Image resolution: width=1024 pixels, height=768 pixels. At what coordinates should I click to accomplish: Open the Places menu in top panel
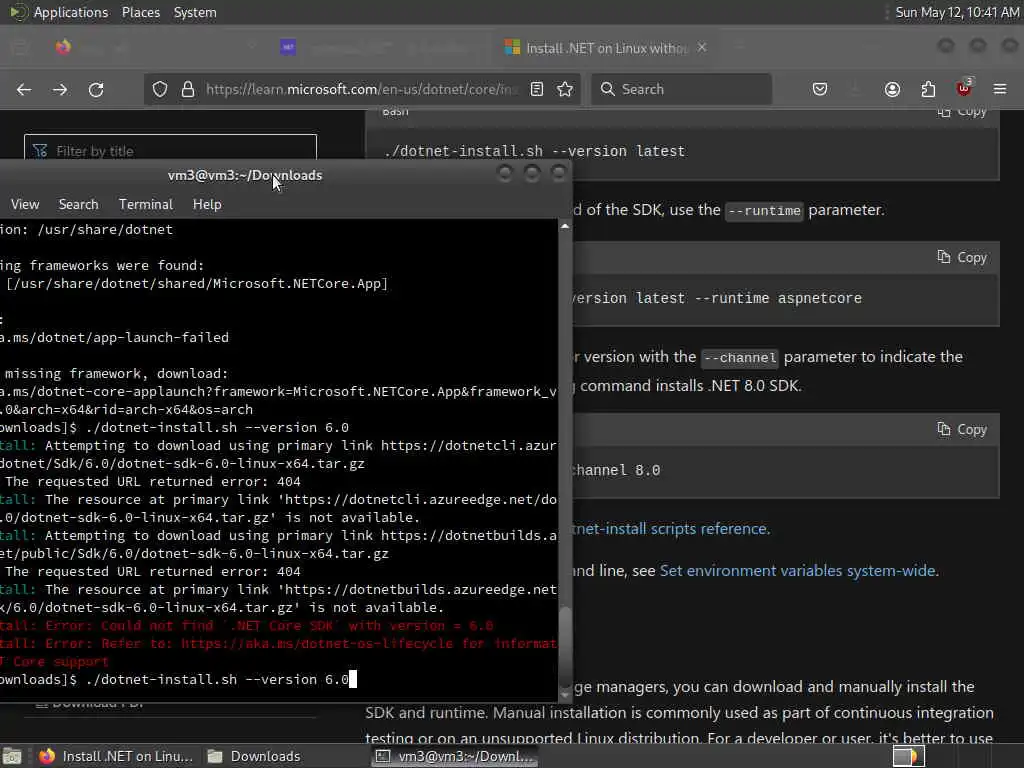coord(141,12)
